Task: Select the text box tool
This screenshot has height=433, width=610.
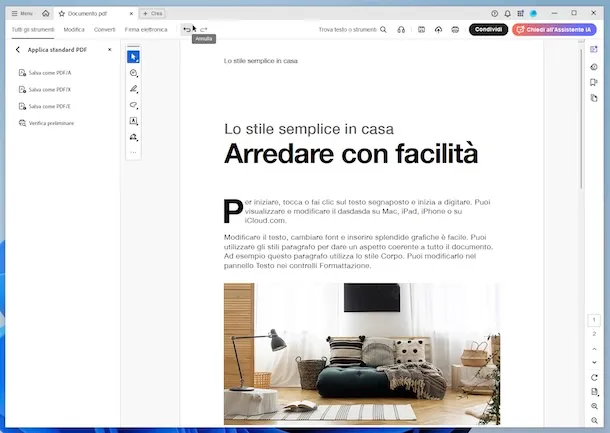Action: tap(133, 121)
